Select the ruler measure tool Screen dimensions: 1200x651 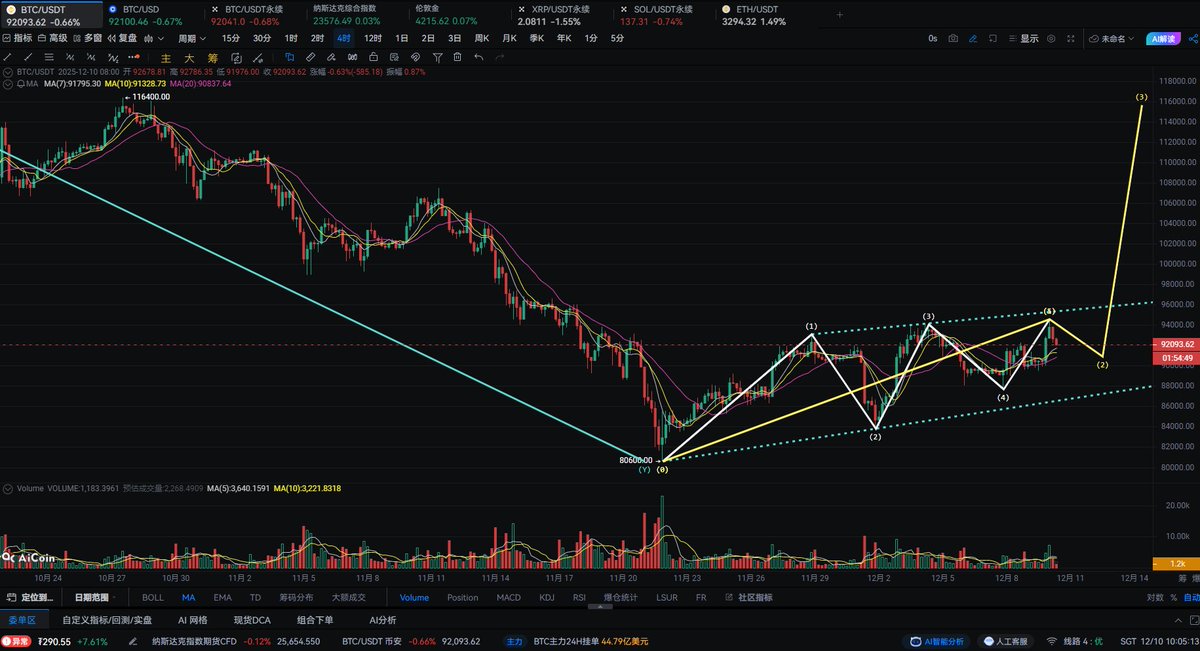(x=310, y=57)
